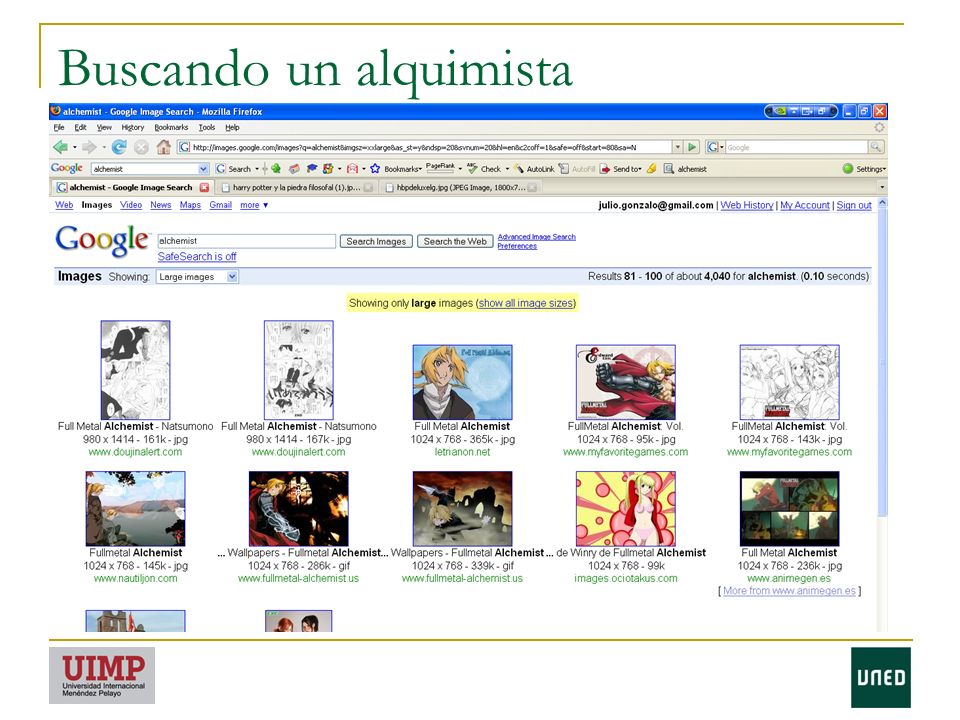Open the SafeSearch is off link
This screenshot has height=720, width=960.
point(197,257)
